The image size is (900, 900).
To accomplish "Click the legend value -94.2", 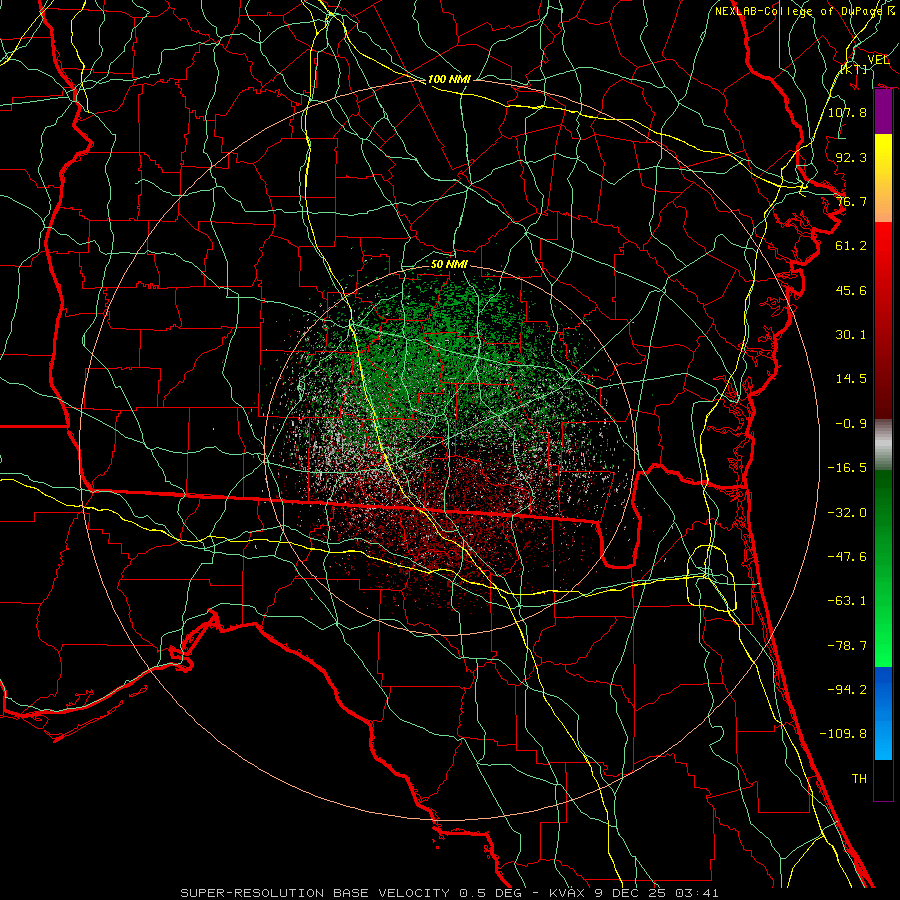I will tap(847, 690).
